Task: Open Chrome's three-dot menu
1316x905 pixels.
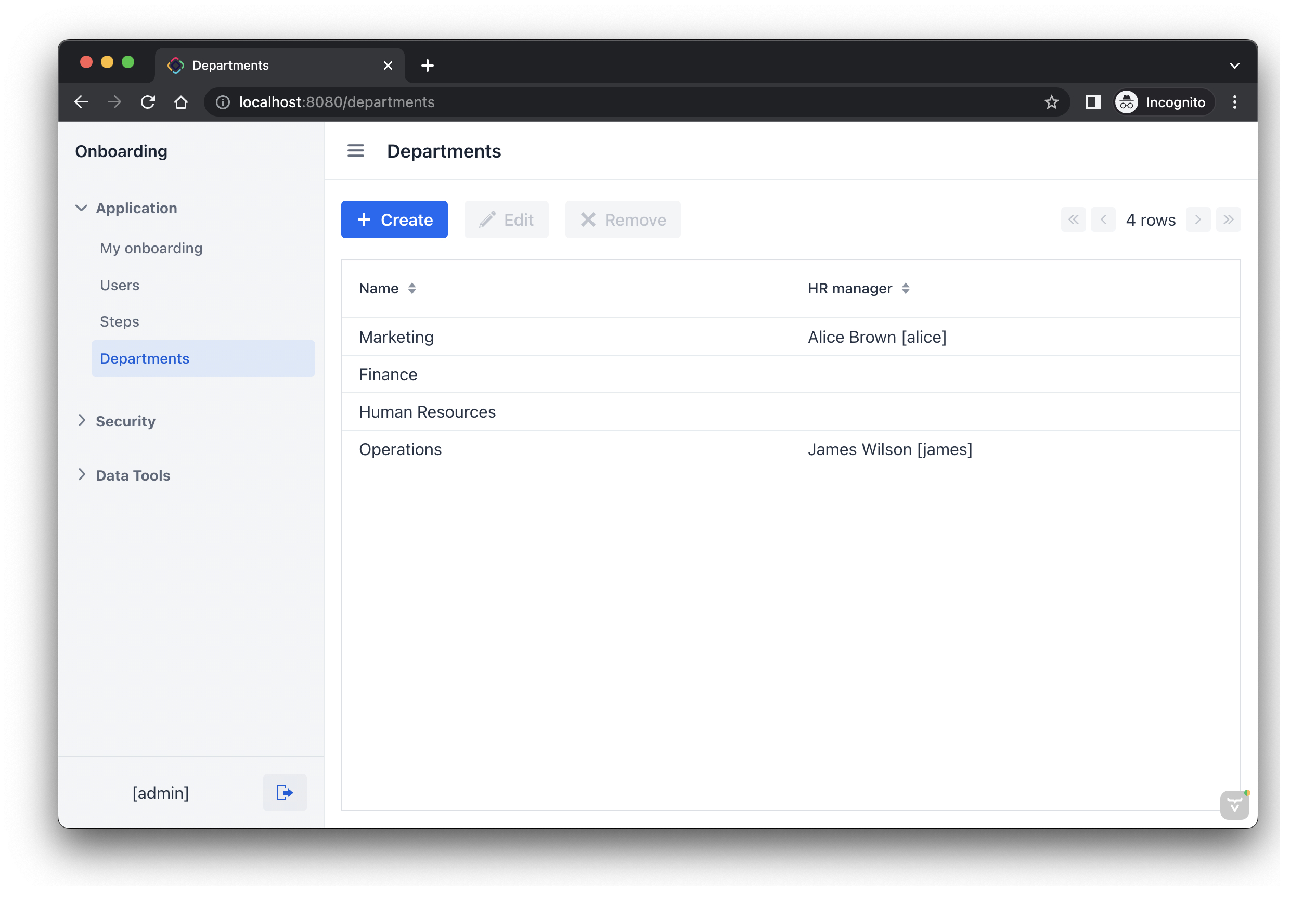Action: (x=1234, y=102)
